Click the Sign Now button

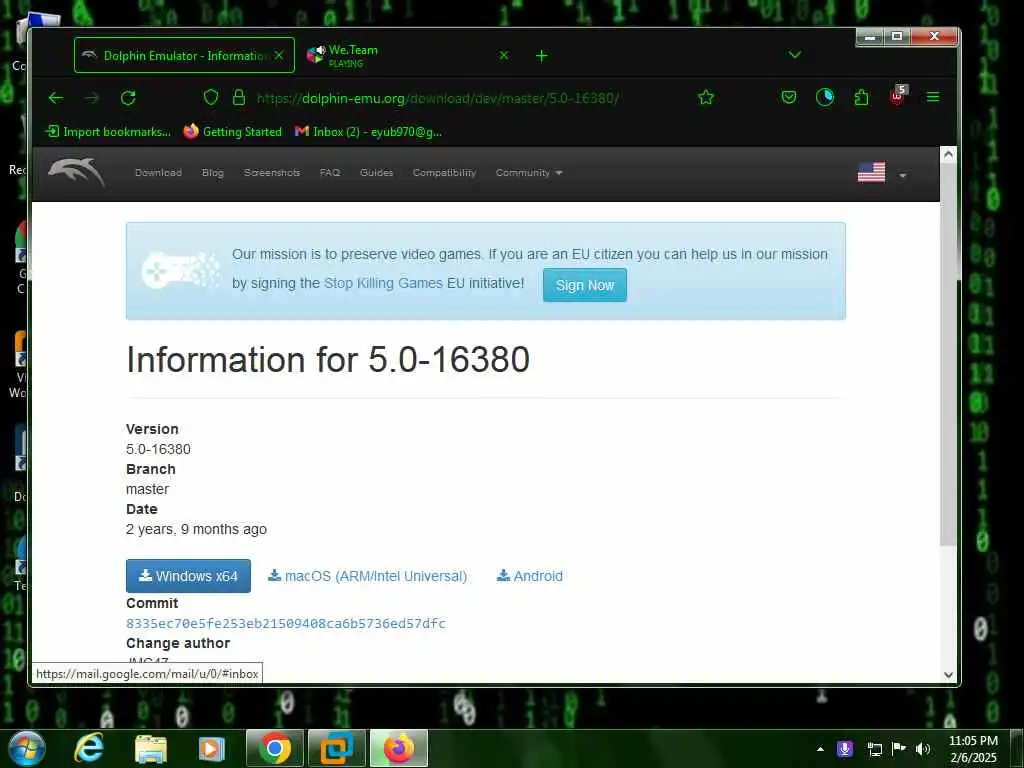pos(584,285)
